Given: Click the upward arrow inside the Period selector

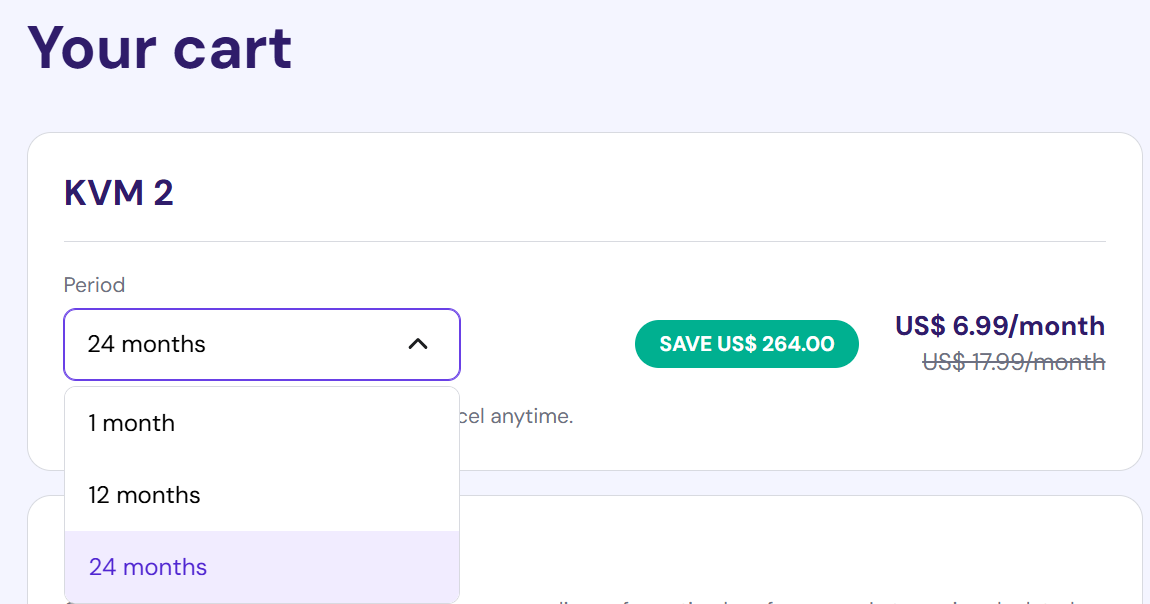Looking at the screenshot, I should click(416, 343).
